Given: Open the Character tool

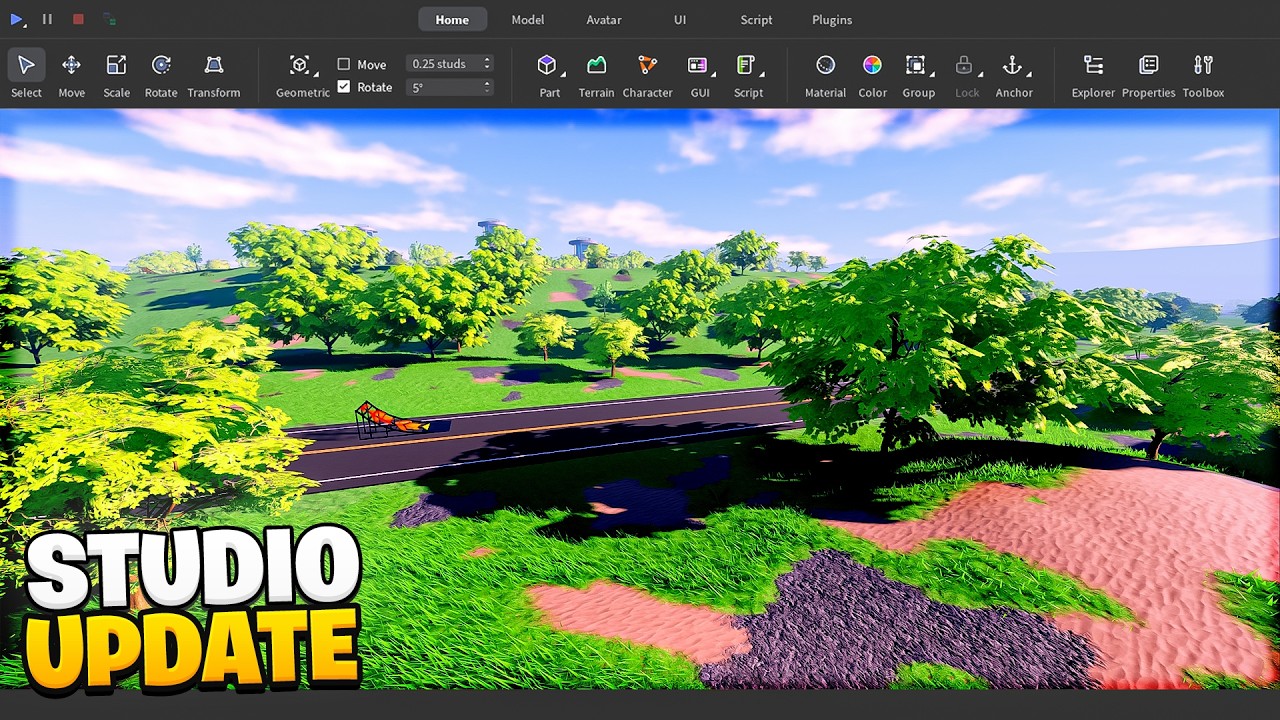Looking at the screenshot, I should [647, 75].
